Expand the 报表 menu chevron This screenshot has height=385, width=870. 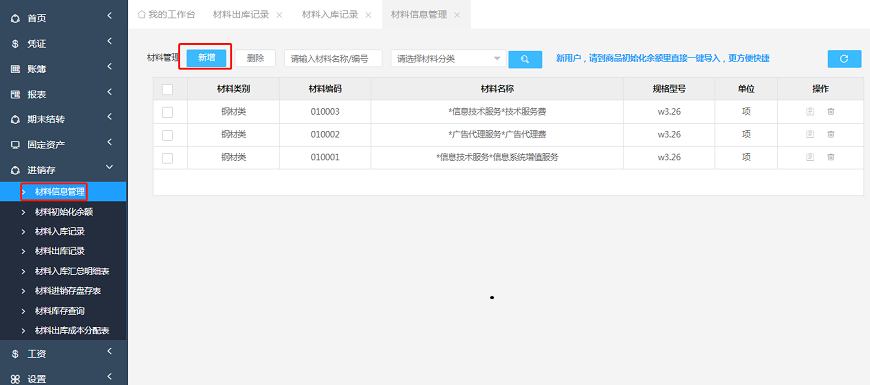(110, 92)
